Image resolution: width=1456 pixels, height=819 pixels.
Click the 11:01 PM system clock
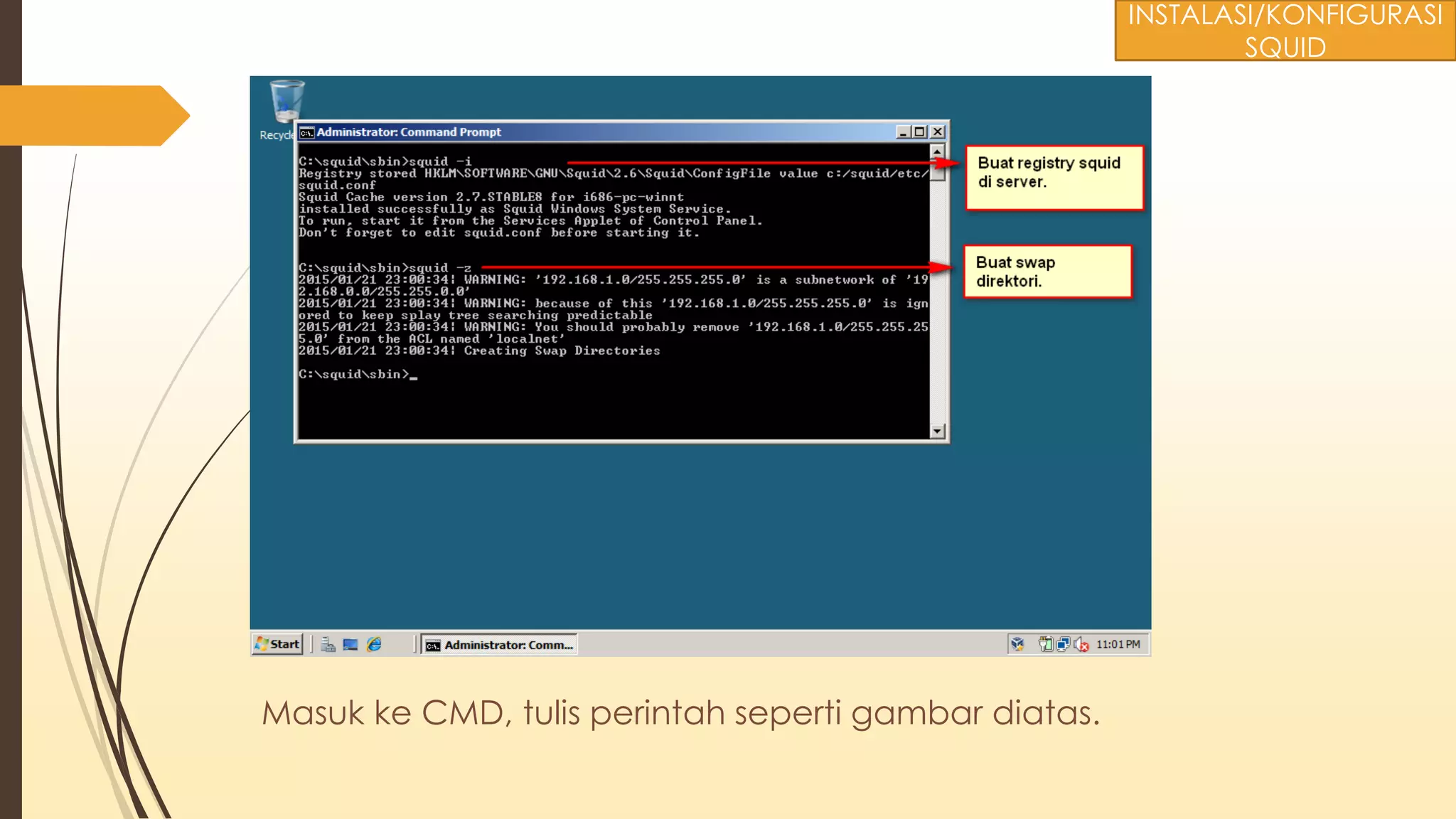pos(1118,644)
